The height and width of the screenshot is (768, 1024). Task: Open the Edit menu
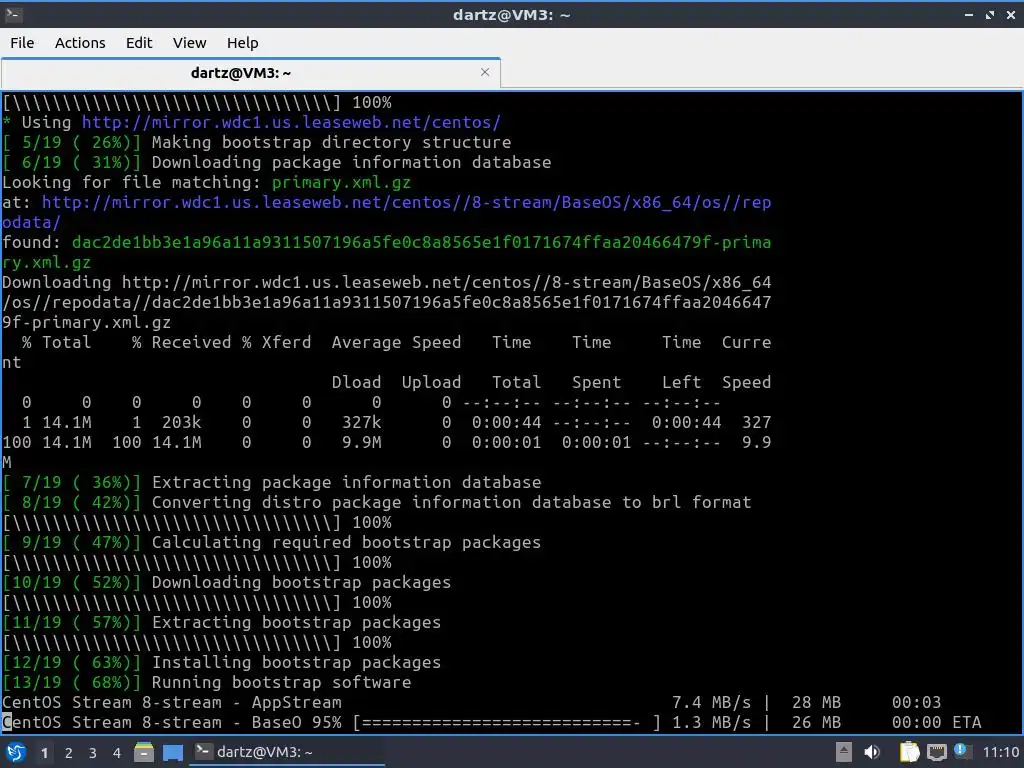138,43
